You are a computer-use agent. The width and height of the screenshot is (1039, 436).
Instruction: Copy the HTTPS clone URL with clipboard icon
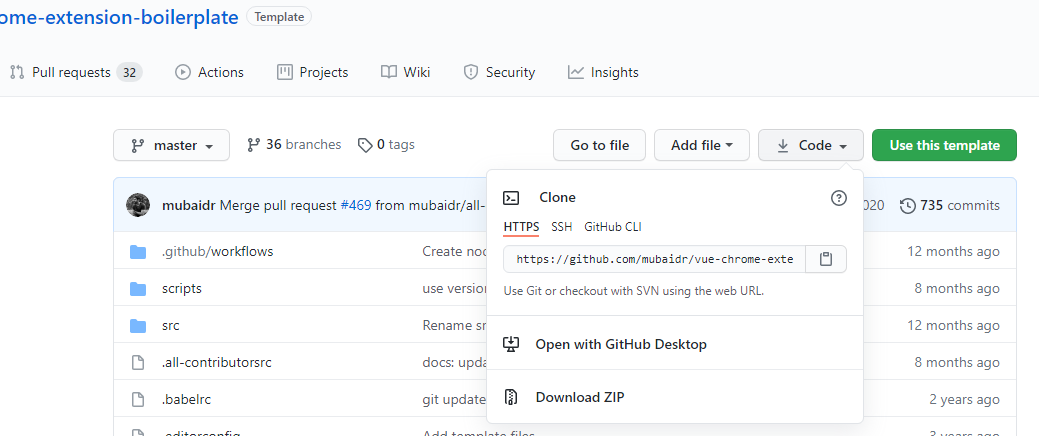click(826, 259)
